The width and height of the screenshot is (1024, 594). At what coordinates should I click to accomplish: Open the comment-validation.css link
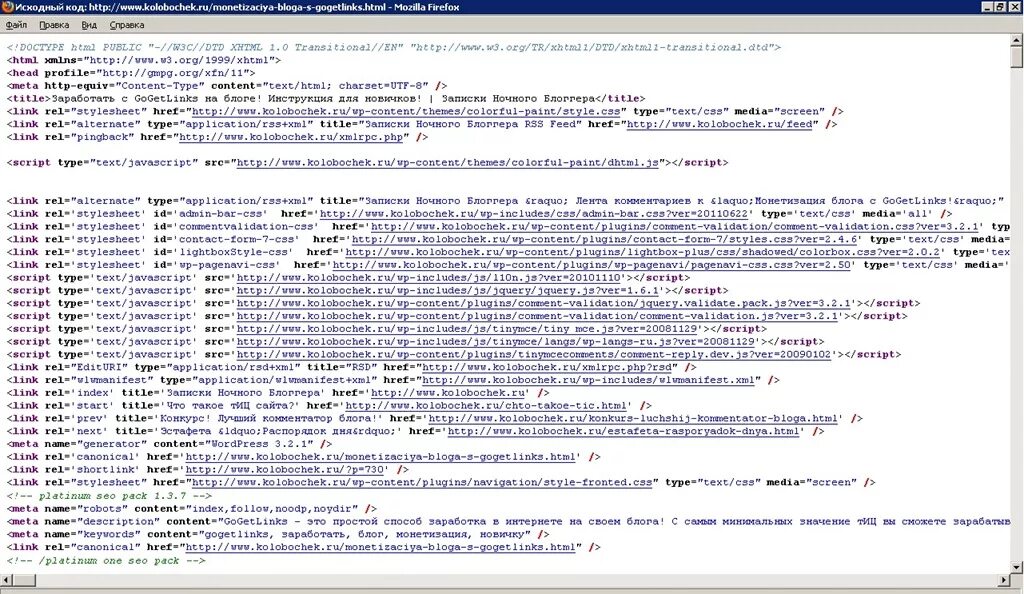674,227
